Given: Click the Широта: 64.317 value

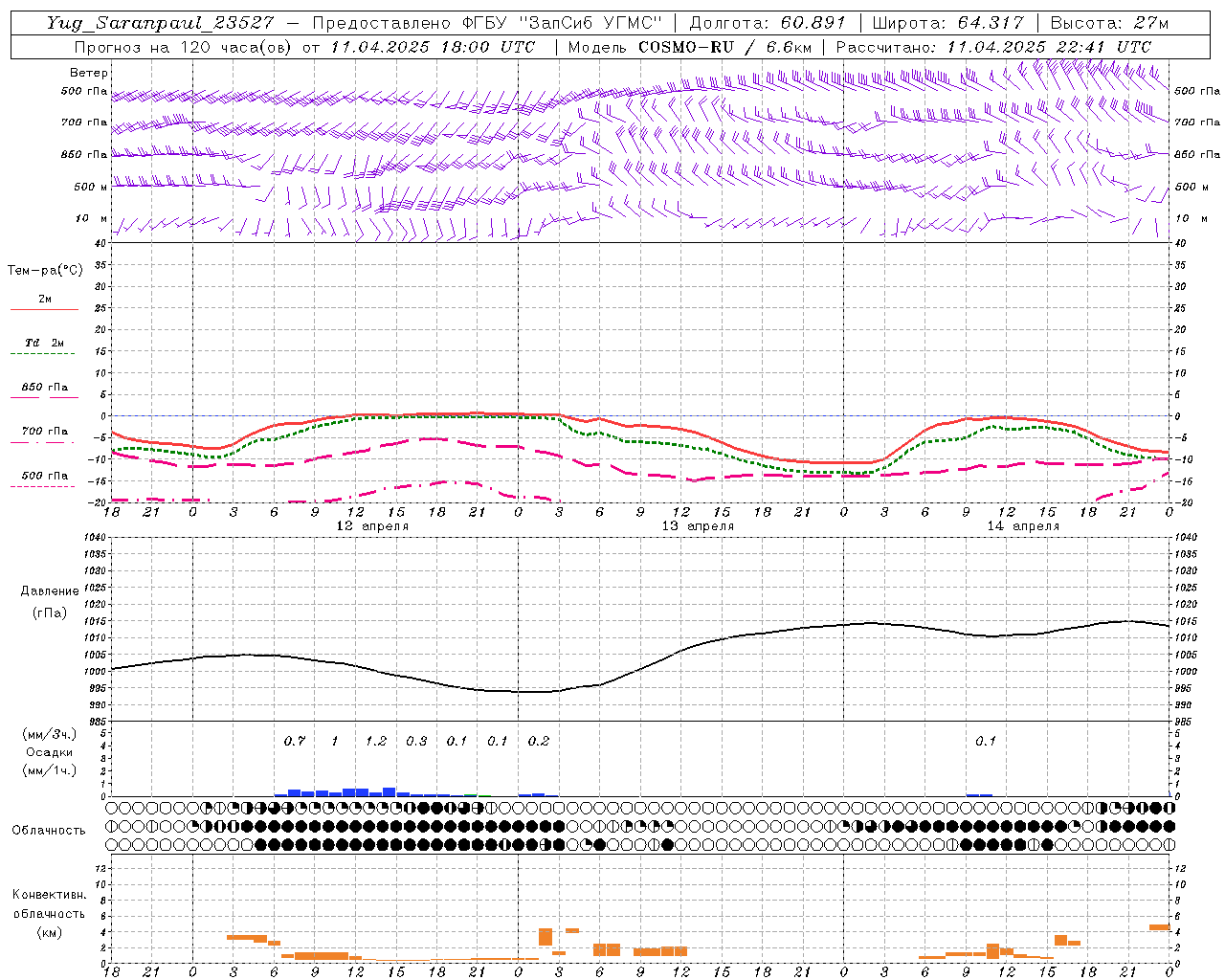Looking at the screenshot, I should (x=947, y=23).
